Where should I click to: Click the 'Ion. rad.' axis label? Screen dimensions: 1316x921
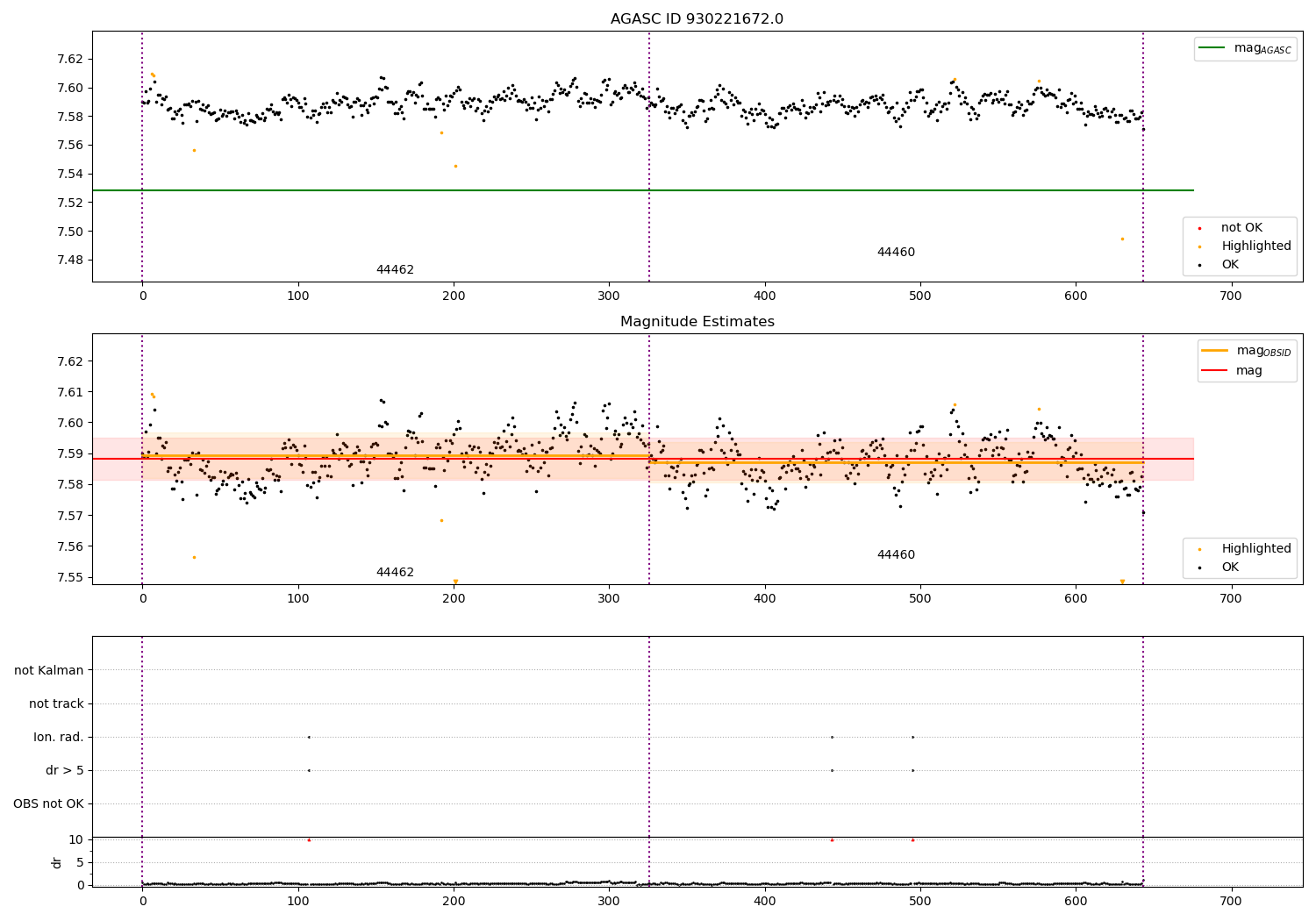coord(59,738)
